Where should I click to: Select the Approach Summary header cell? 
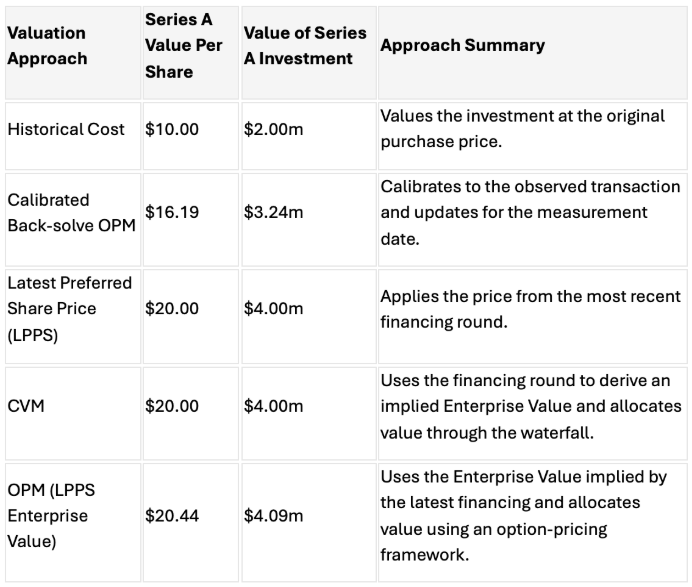tap(533, 53)
